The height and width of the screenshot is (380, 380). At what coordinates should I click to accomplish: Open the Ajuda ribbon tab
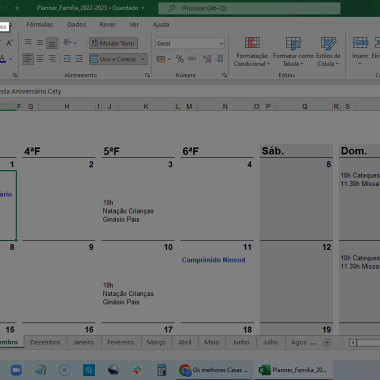[161, 25]
